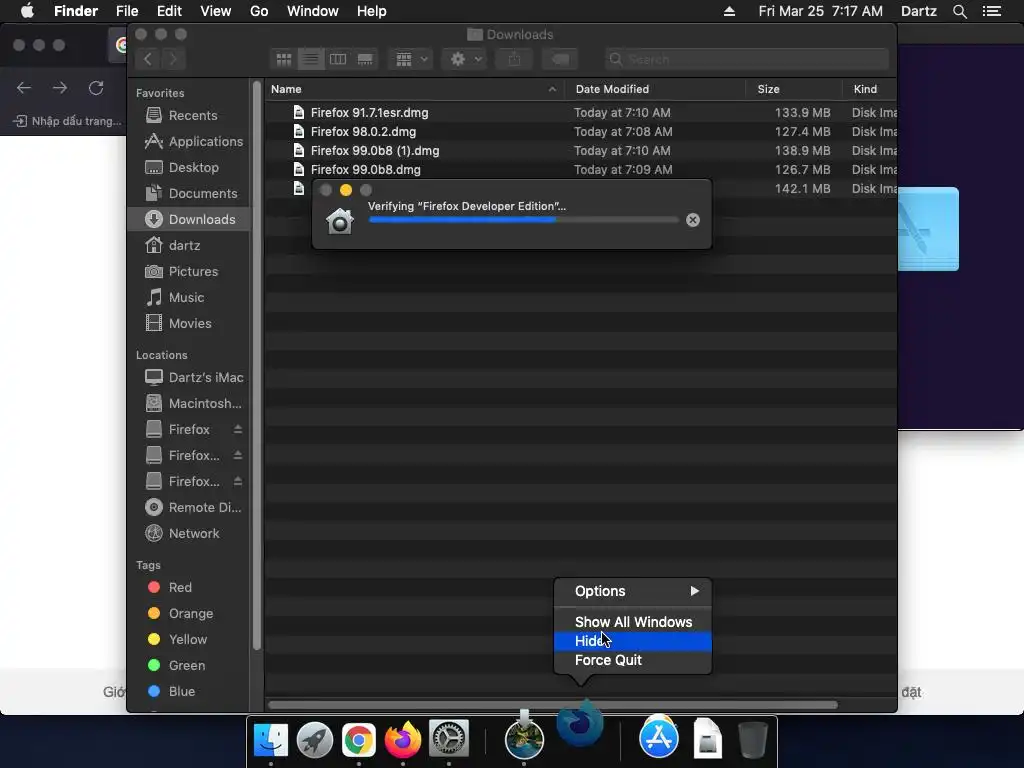Open the Window menu in menu bar

(x=312, y=11)
